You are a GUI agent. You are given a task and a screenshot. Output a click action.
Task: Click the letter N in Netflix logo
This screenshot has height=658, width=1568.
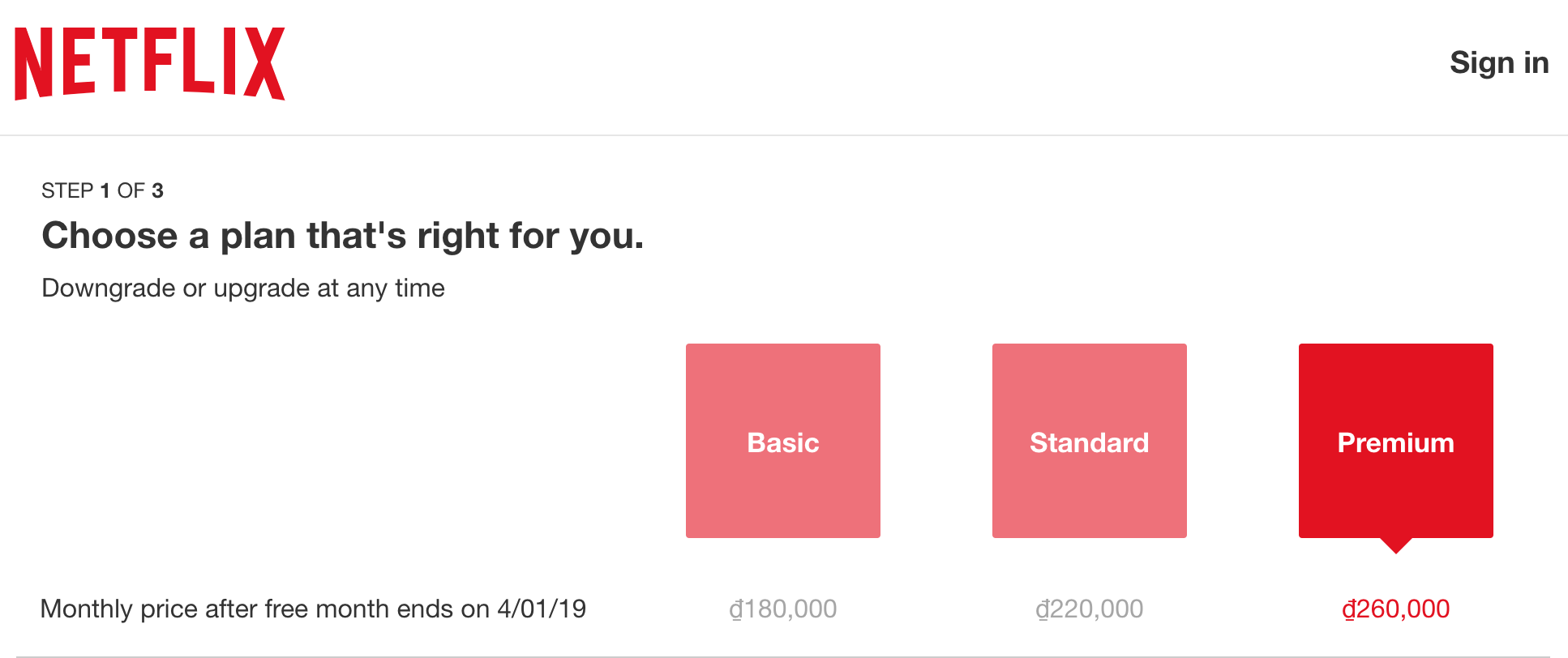coord(34,64)
